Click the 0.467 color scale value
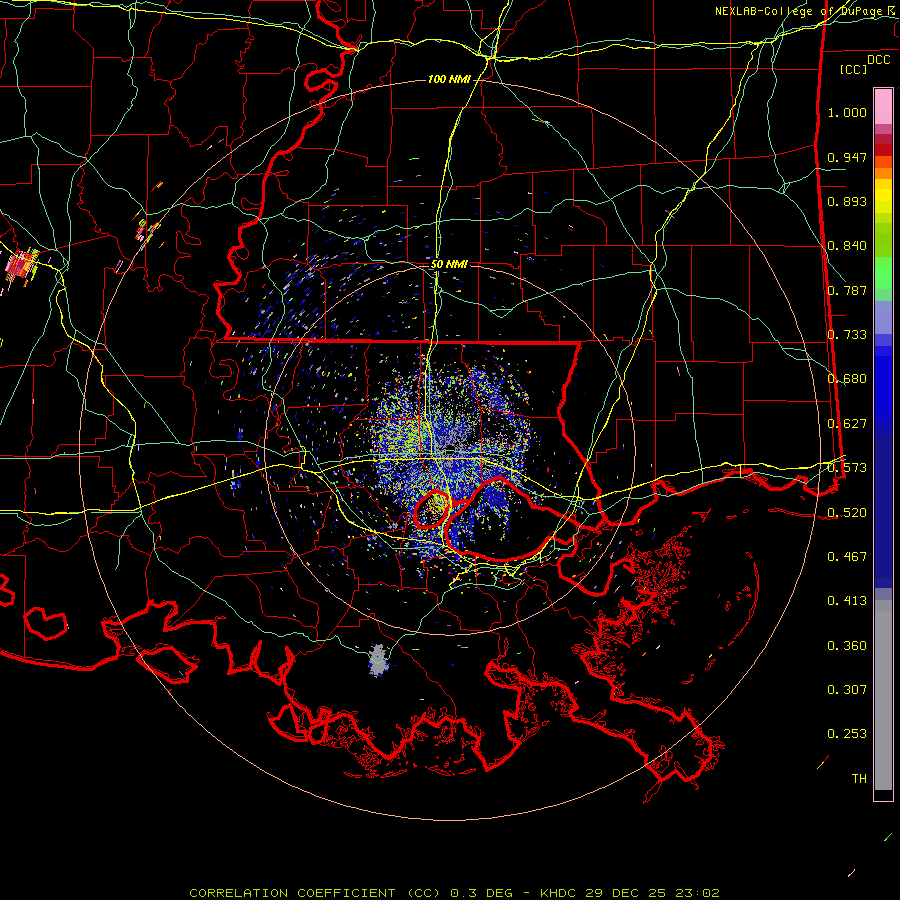 click(x=847, y=557)
